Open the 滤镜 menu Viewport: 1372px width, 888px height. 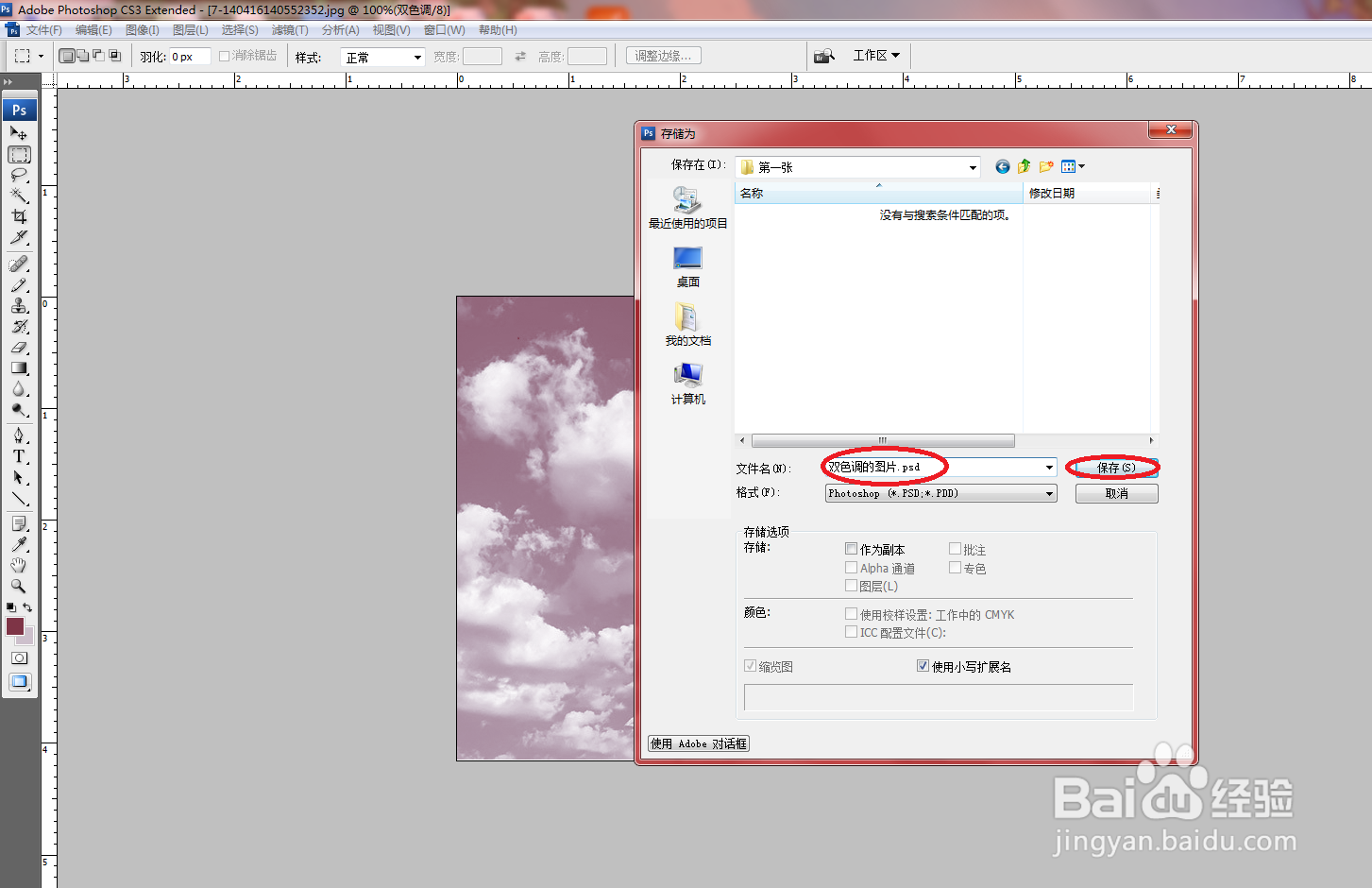[x=289, y=29]
